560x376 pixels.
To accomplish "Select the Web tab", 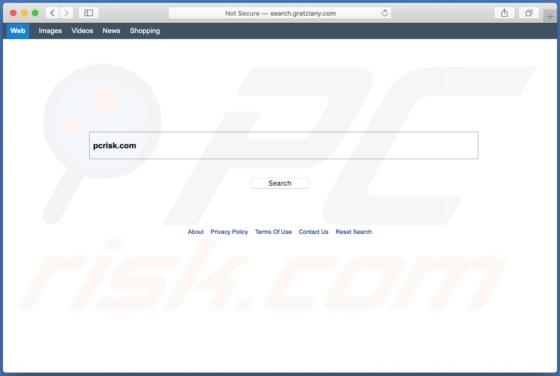I will (x=18, y=31).
